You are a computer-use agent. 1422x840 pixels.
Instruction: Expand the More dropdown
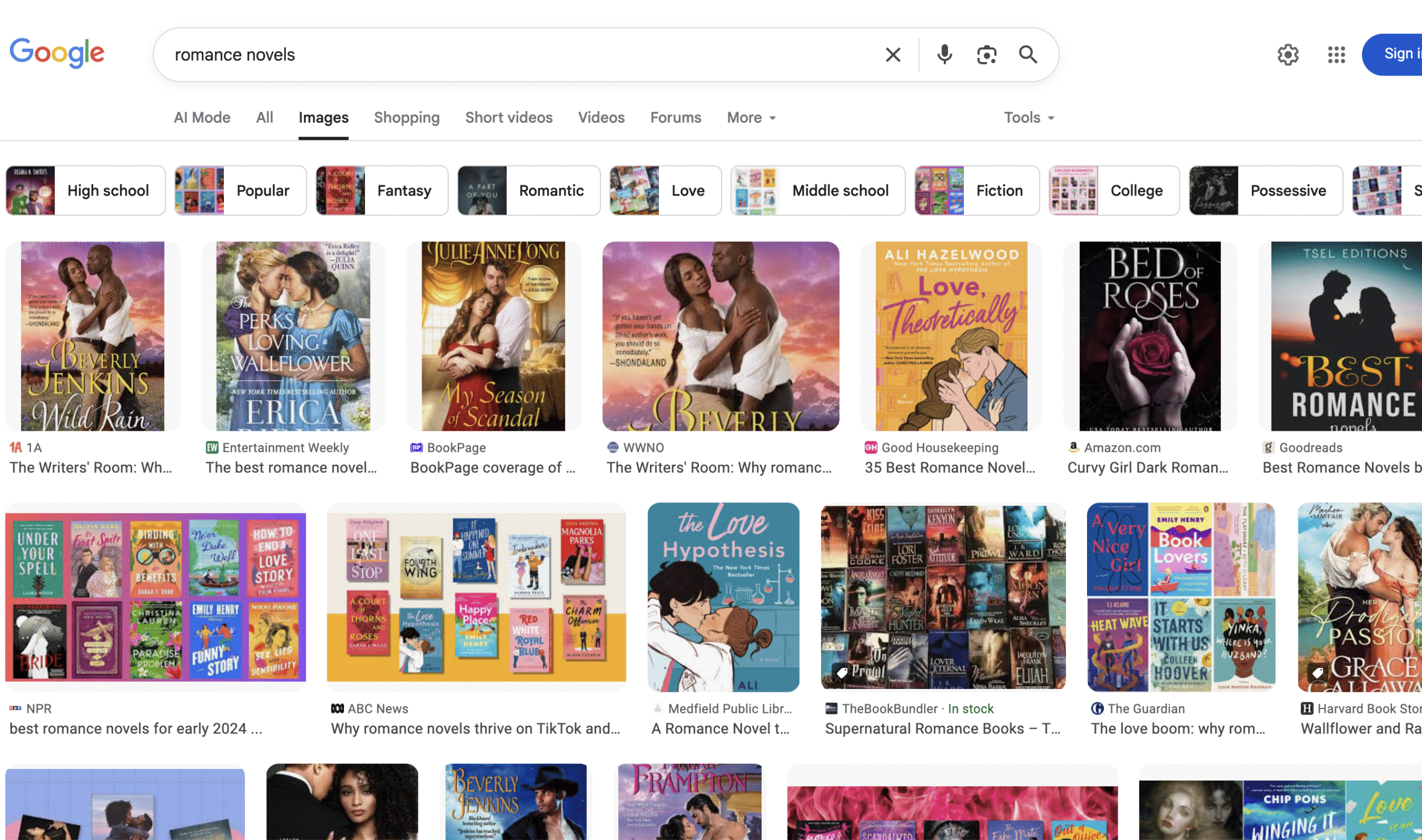(752, 118)
